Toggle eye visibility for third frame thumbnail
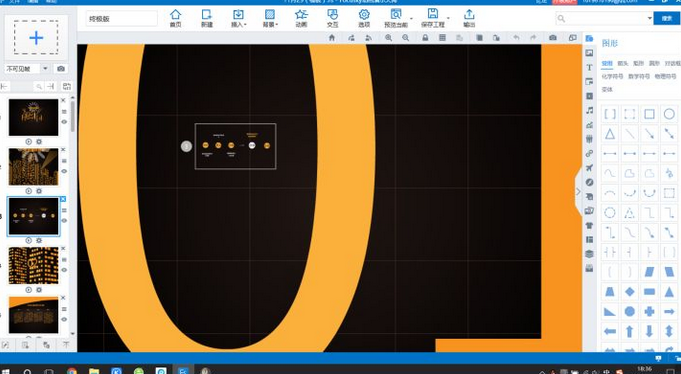The height and width of the screenshot is (374, 681). pos(64,221)
